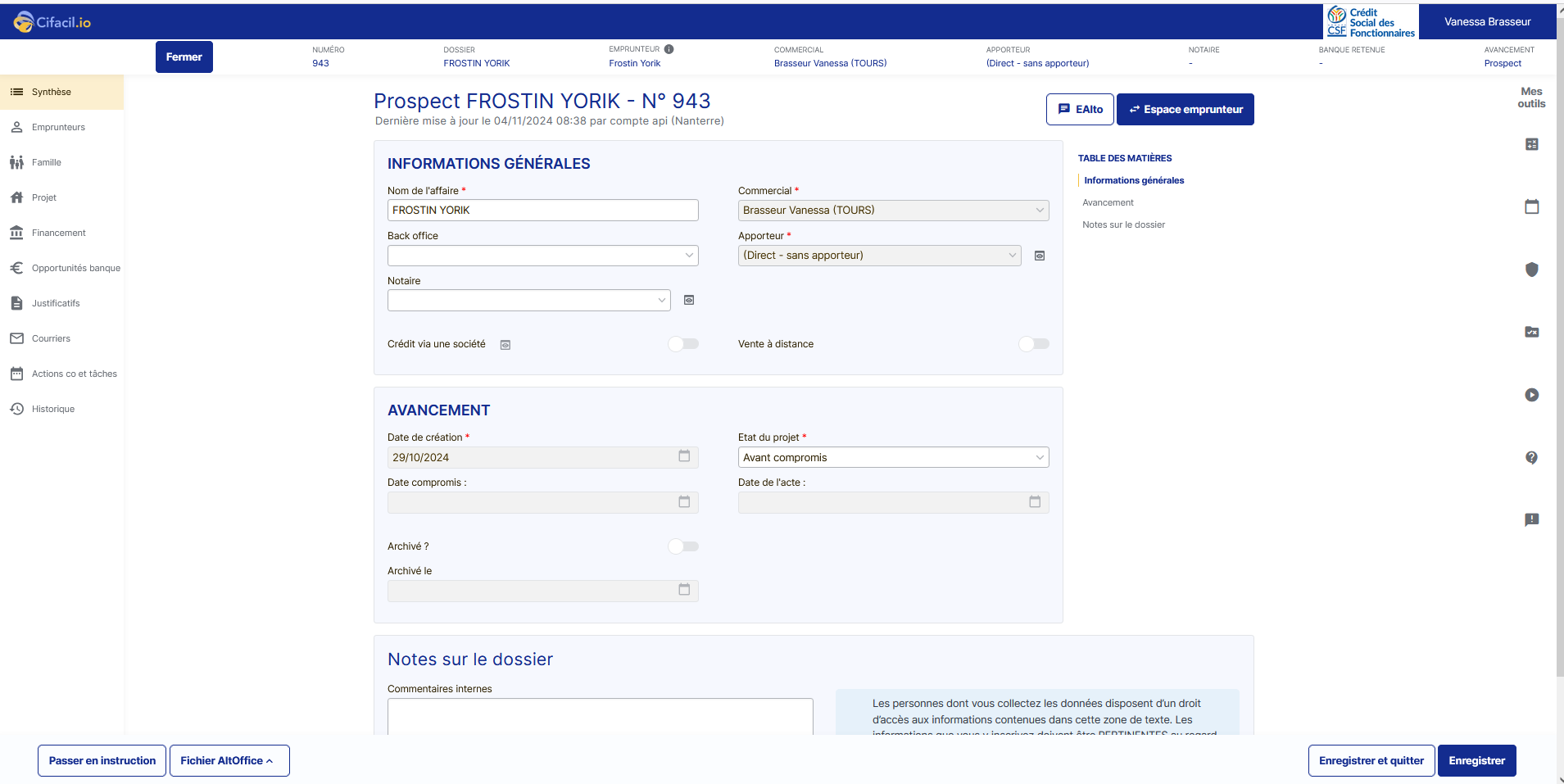This screenshot has height=784, width=1564.
Task: Open Financement in the left menu
Action: click(58, 233)
